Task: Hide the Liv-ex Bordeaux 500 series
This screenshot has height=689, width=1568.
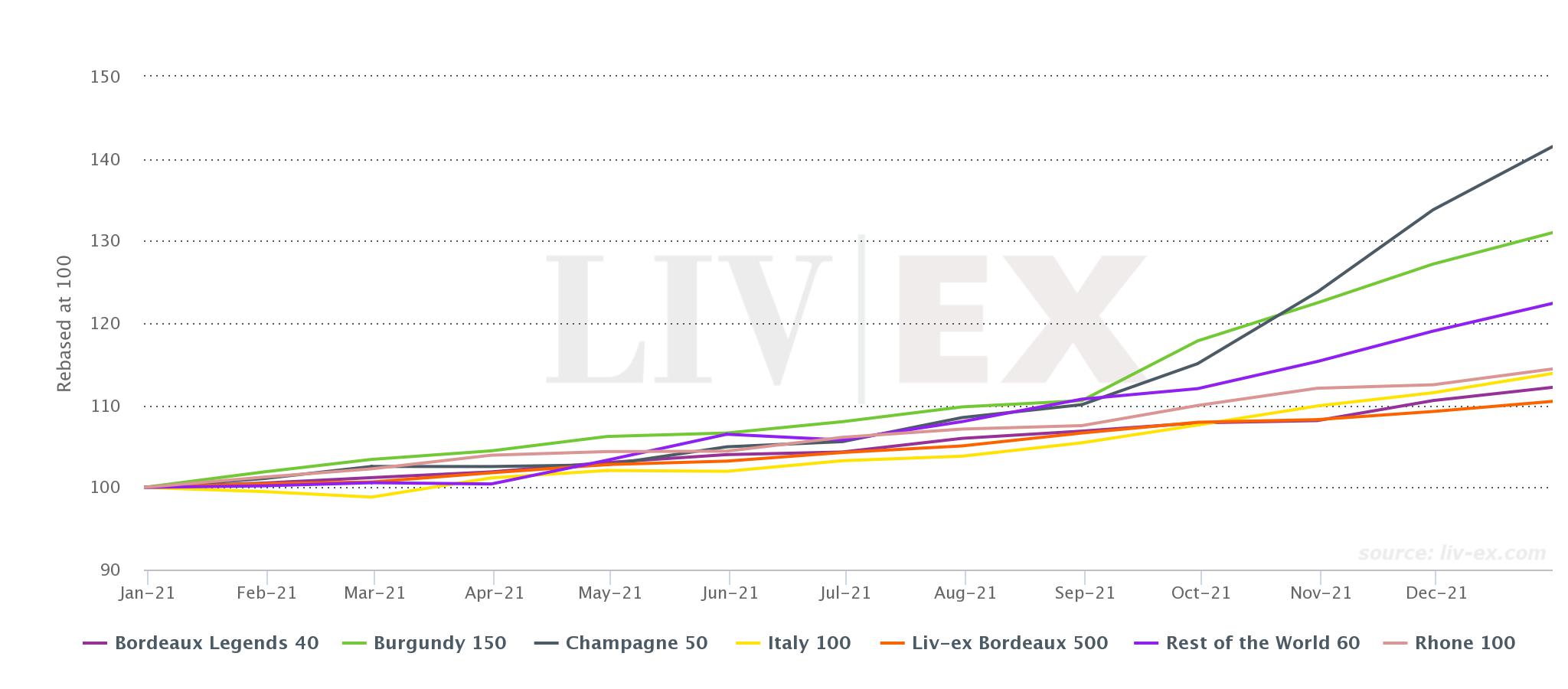Action: (x=993, y=643)
